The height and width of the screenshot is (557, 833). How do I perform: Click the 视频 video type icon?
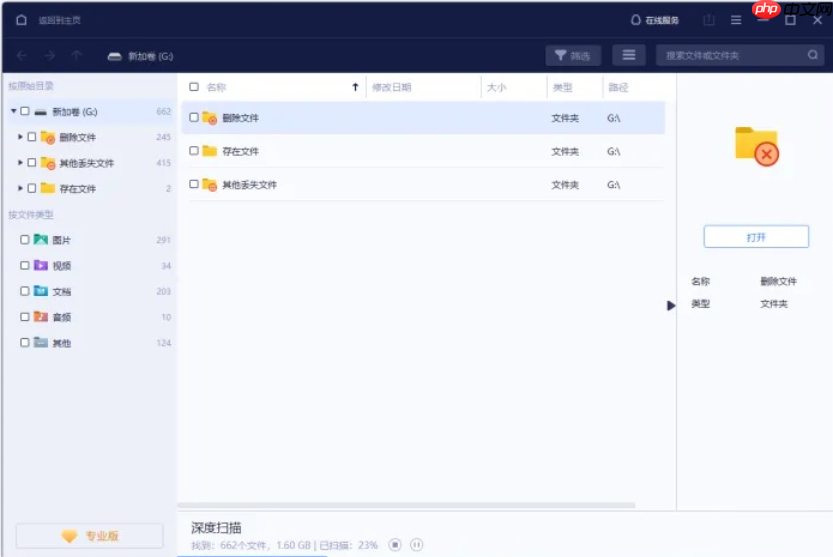tap(41, 266)
